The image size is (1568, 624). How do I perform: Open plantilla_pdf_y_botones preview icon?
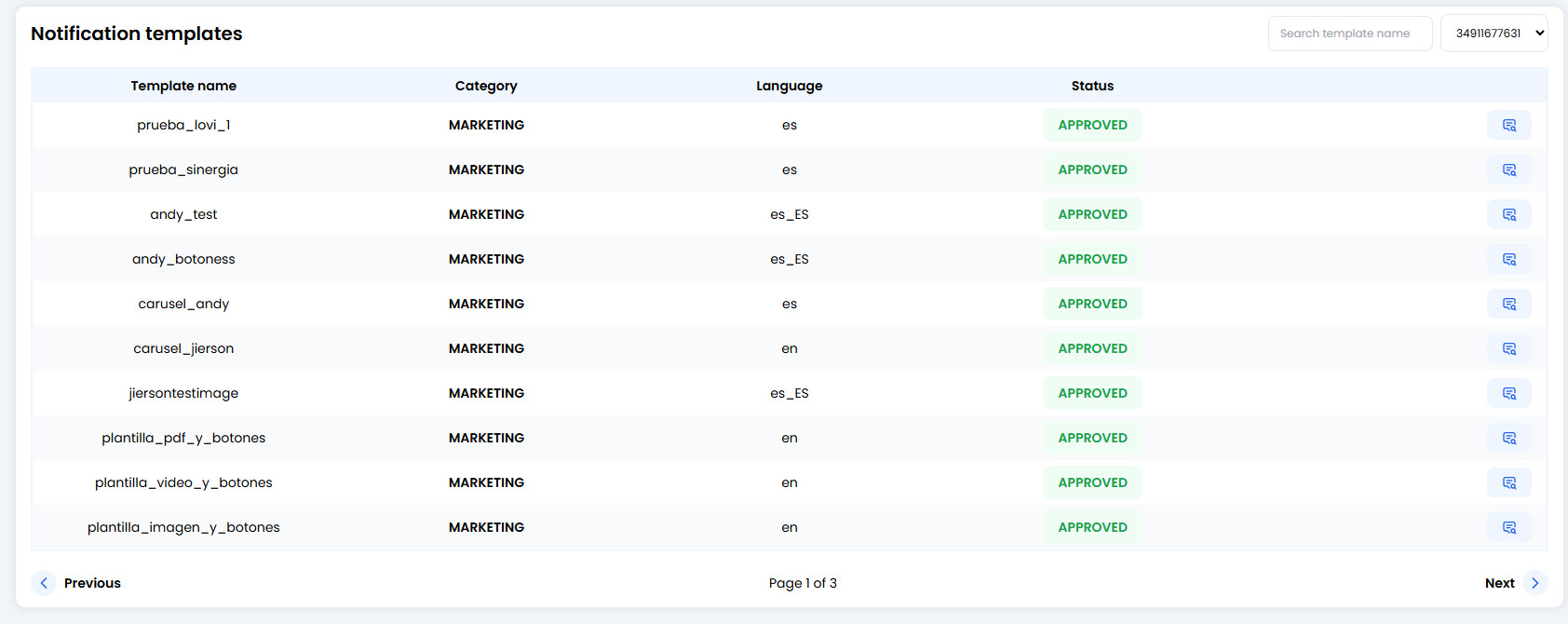[x=1508, y=438]
